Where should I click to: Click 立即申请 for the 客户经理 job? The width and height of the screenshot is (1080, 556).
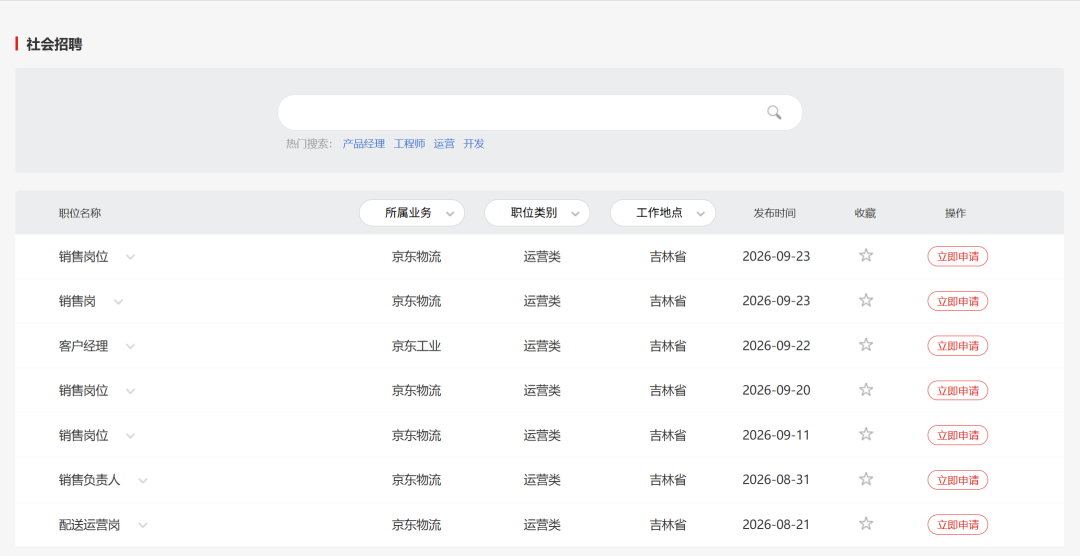tap(957, 345)
